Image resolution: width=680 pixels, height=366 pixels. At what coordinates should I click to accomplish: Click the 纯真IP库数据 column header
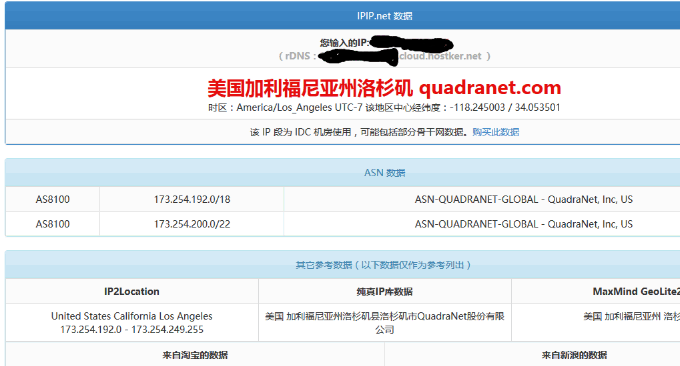[385, 291]
